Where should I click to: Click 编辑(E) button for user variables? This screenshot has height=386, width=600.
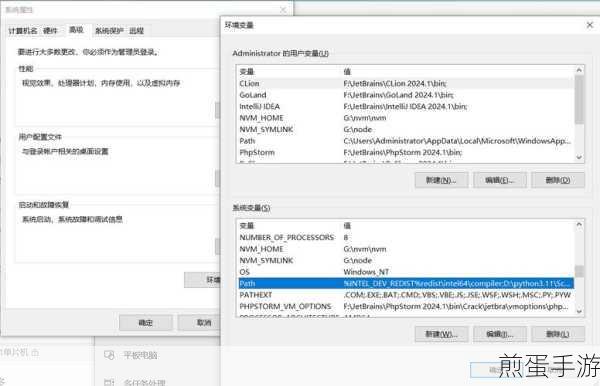tap(500, 180)
